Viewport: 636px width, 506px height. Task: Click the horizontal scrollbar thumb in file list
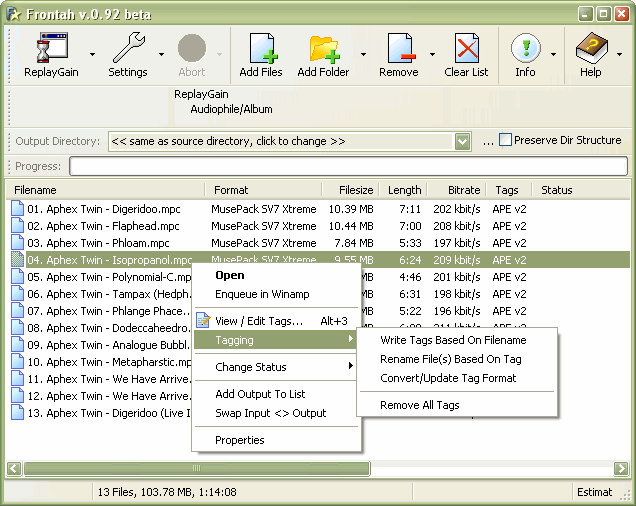[195, 468]
